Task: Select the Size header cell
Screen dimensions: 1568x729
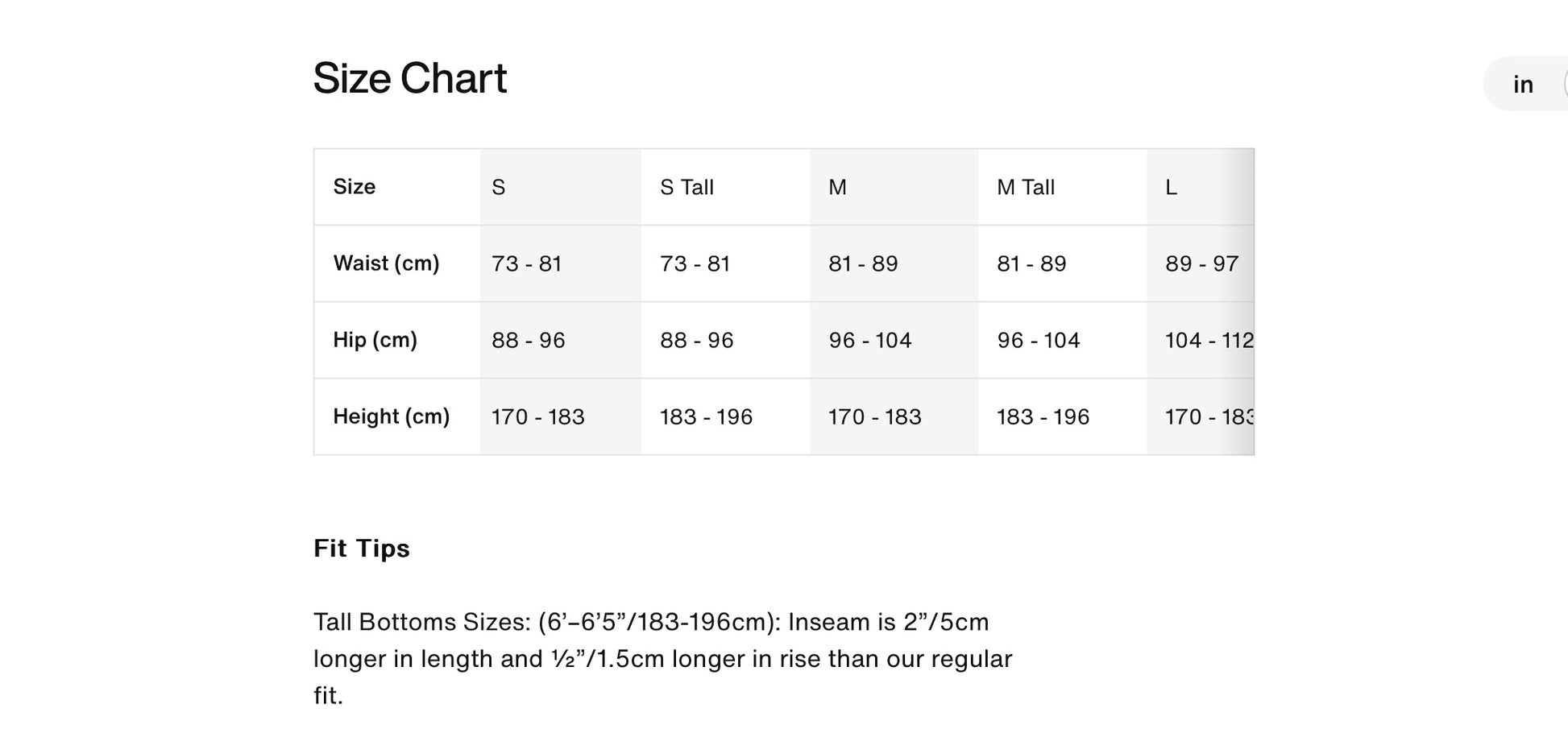Action: (355, 187)
